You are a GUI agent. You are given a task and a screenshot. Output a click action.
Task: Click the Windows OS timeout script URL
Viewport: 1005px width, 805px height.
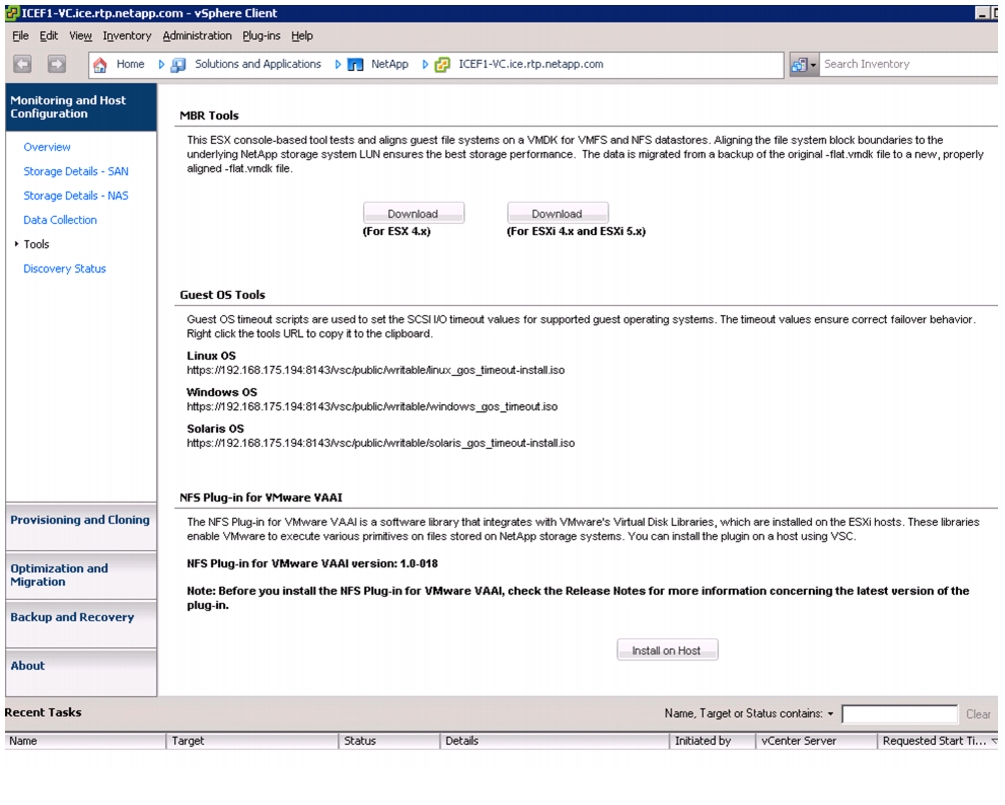[x=372, y=406]
